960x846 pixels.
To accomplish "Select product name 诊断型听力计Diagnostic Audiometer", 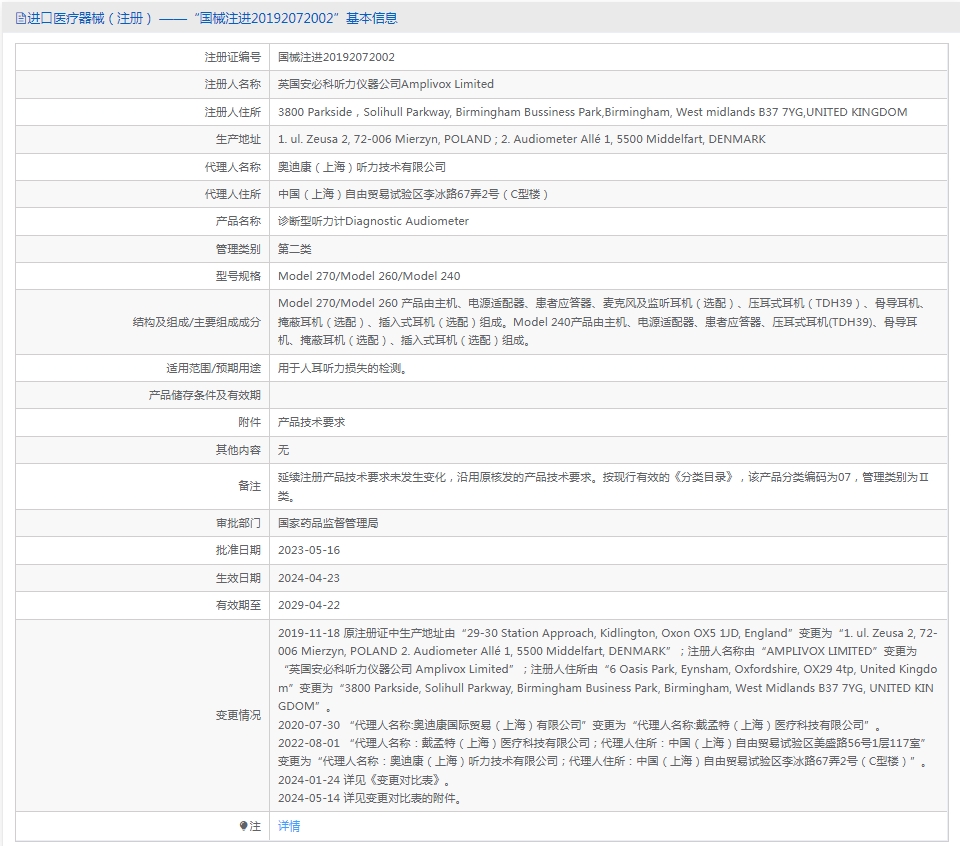I will (x=373, y=221).
